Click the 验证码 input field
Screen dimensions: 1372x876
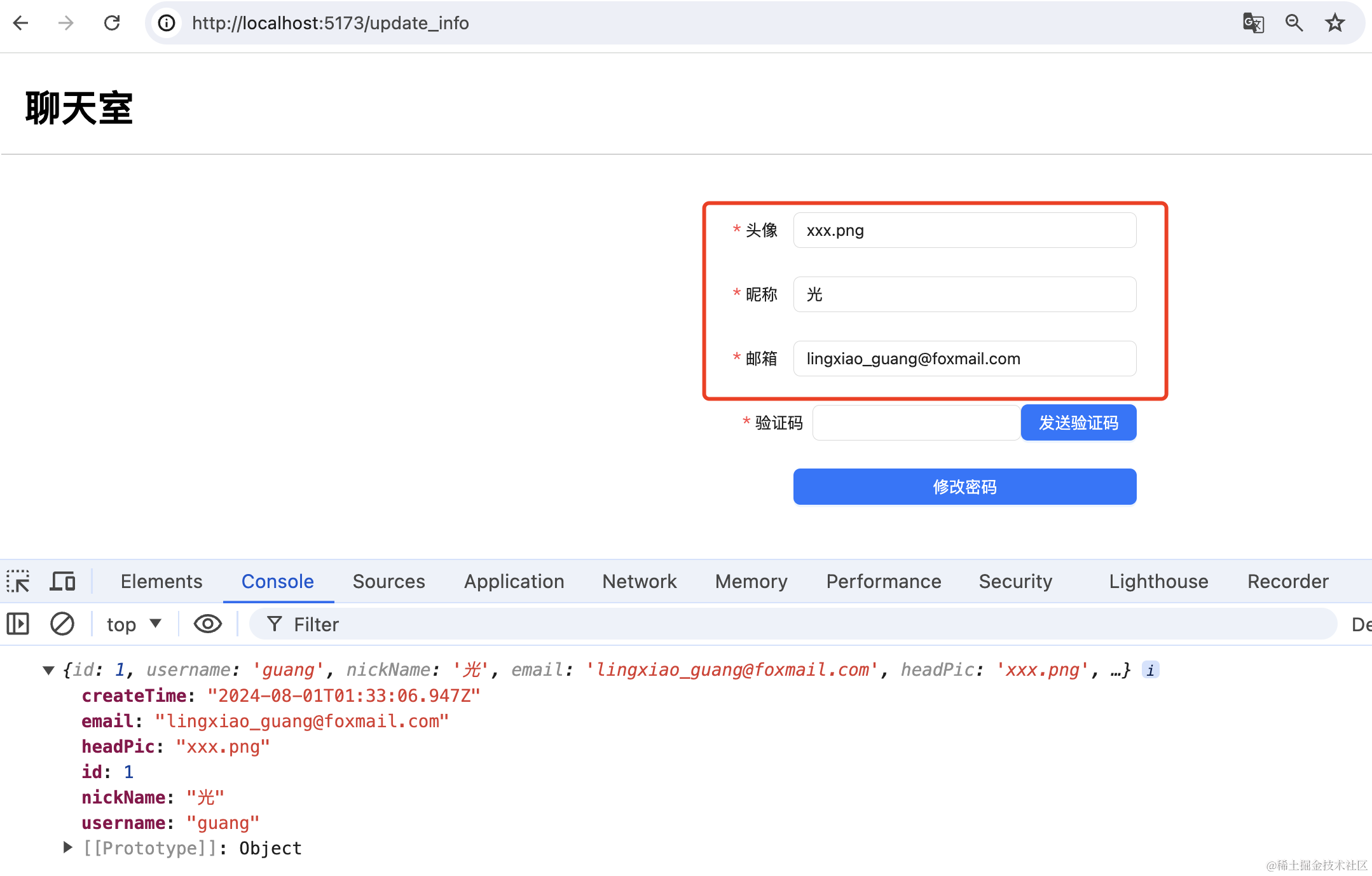pos(916,423)
